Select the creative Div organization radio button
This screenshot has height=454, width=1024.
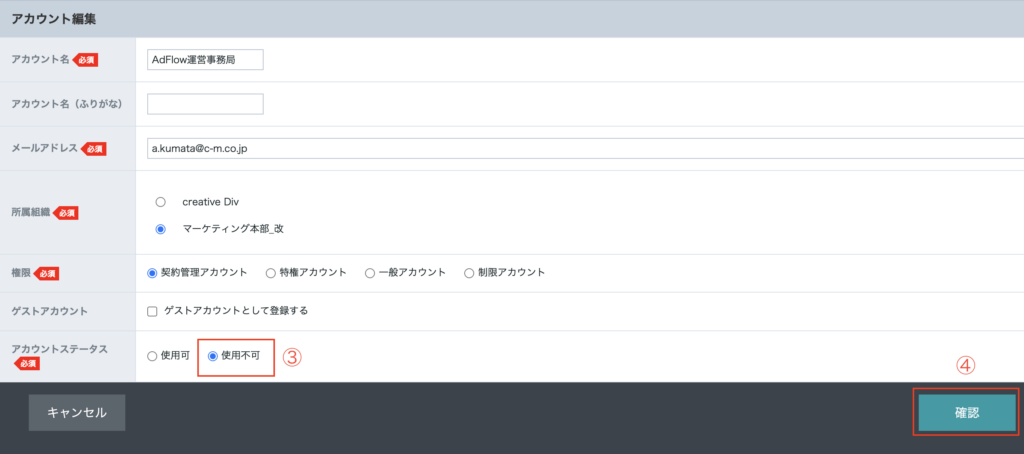[161, 202]
